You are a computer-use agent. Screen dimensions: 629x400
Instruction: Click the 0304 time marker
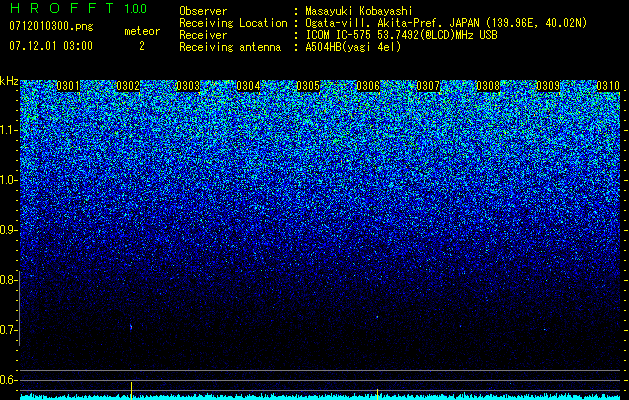(x=248, y=86)
